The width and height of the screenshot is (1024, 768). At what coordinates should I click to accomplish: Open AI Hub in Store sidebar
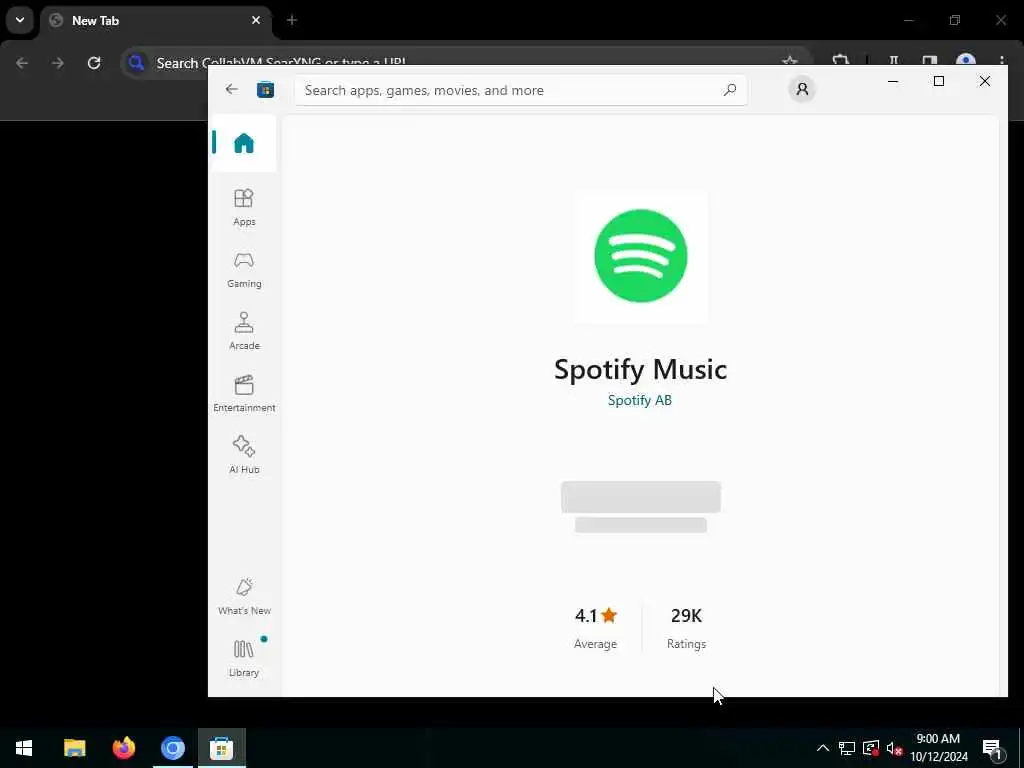(x=244, y=455)
